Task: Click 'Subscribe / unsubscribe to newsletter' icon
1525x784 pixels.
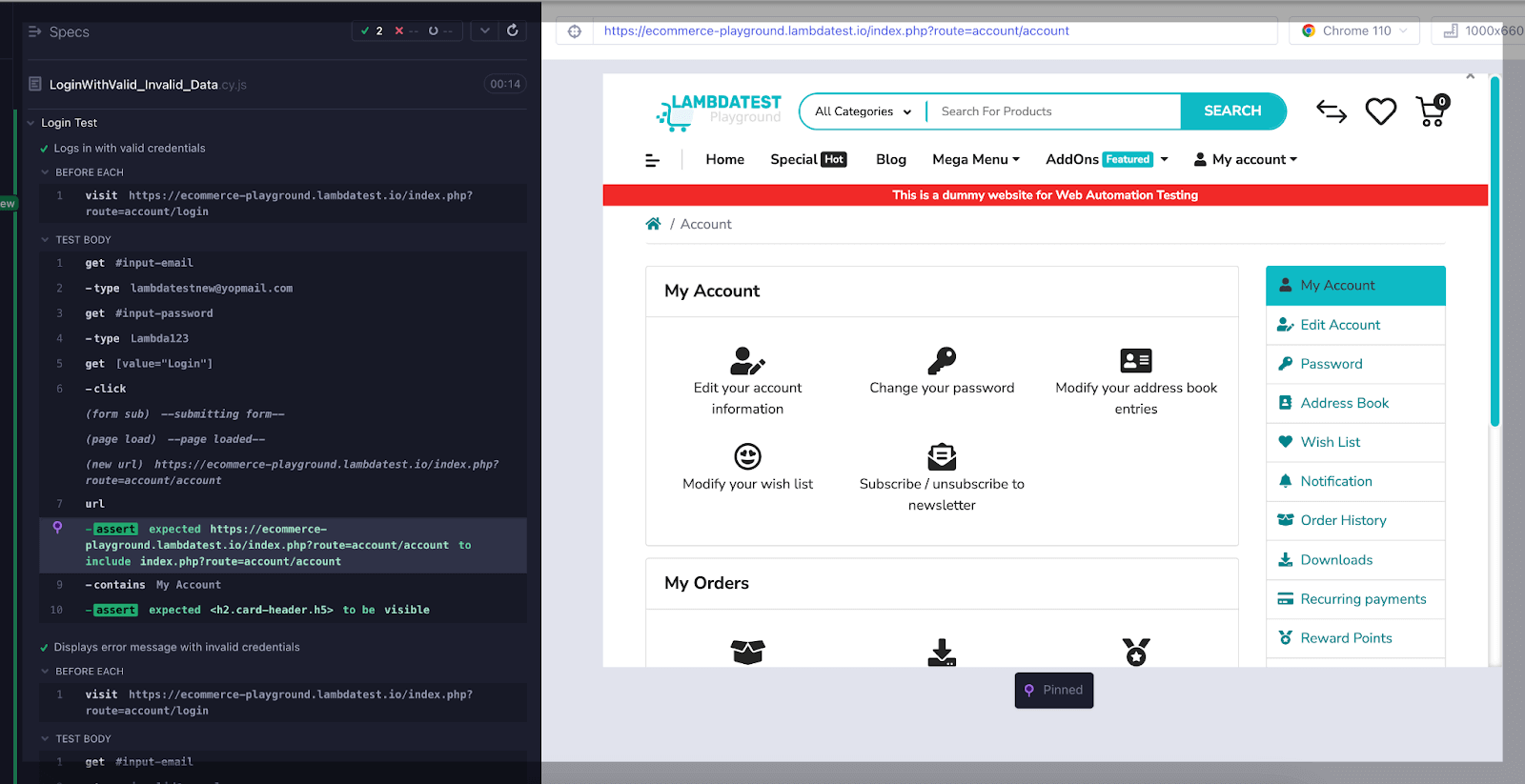Action: click(942, 457)
